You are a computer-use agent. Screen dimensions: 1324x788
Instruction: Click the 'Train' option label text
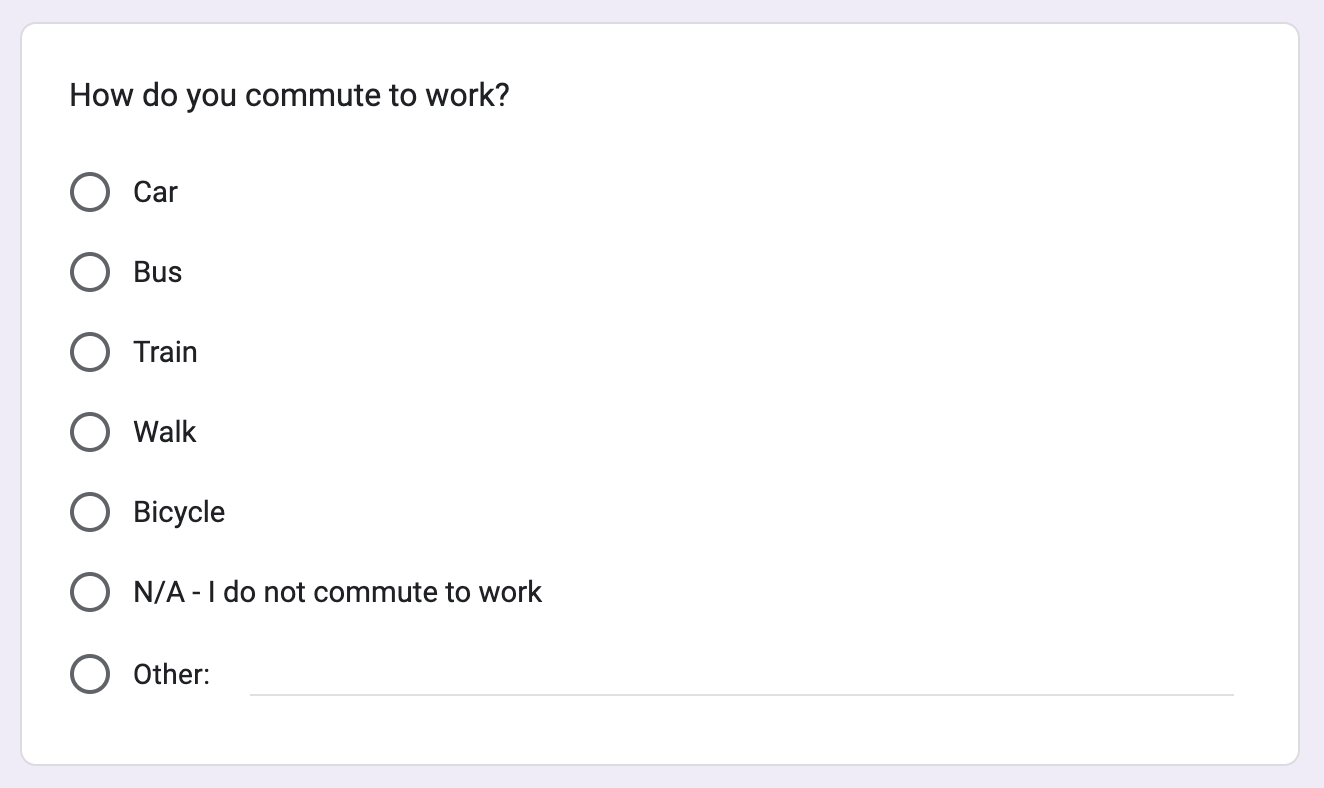click(x=165, y=352)
